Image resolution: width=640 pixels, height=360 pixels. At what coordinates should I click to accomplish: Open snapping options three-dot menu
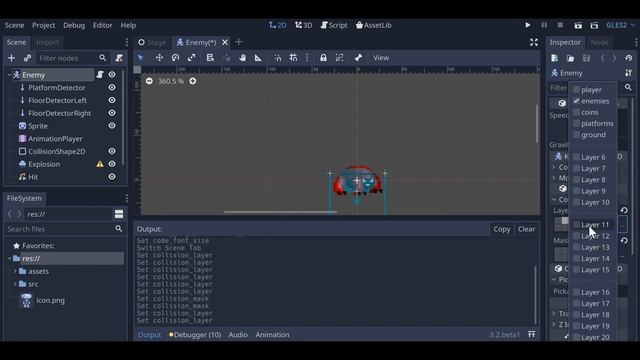[x=307, y=58]
